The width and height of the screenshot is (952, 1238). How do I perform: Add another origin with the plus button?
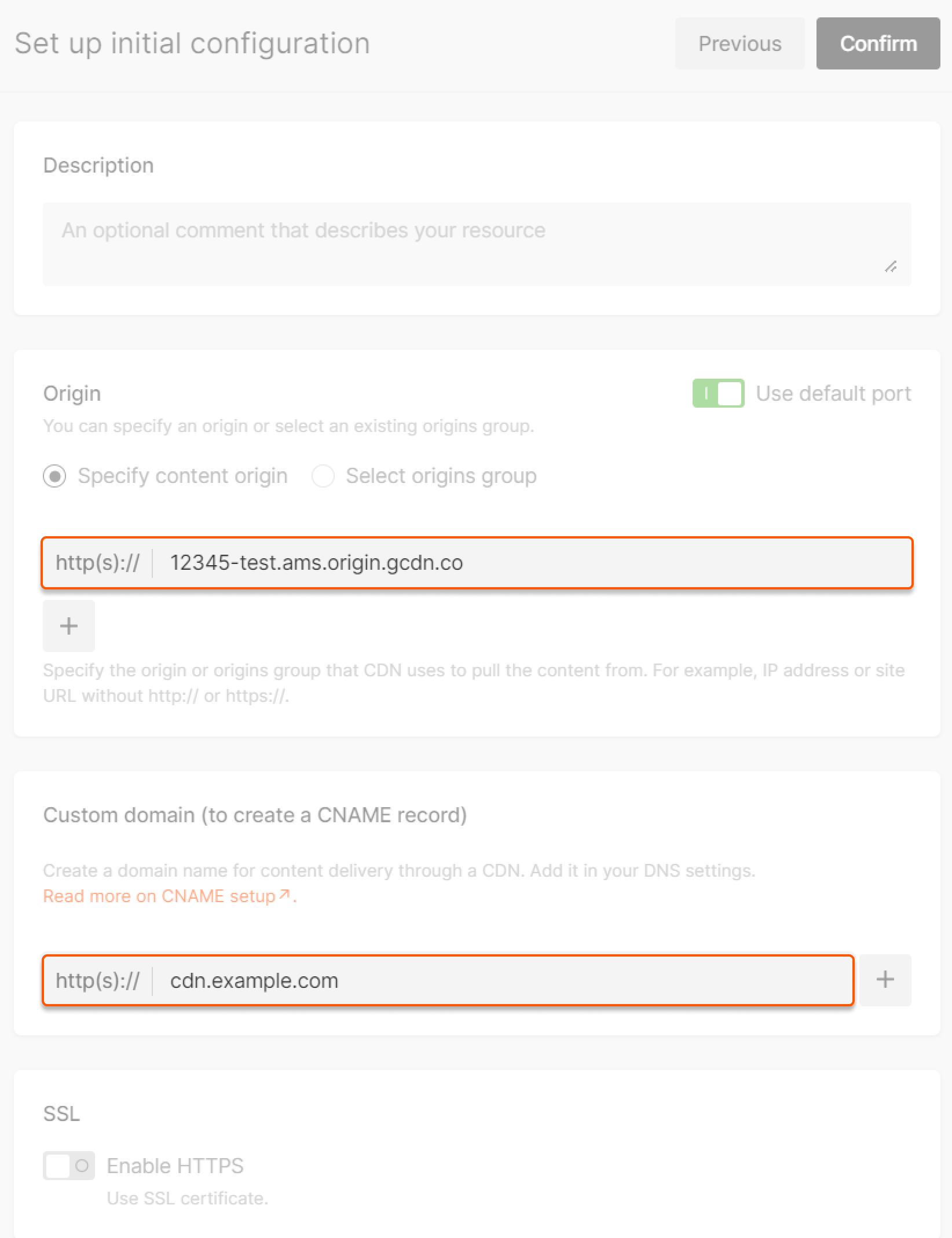pyautogui.click(x=68, y=625)
